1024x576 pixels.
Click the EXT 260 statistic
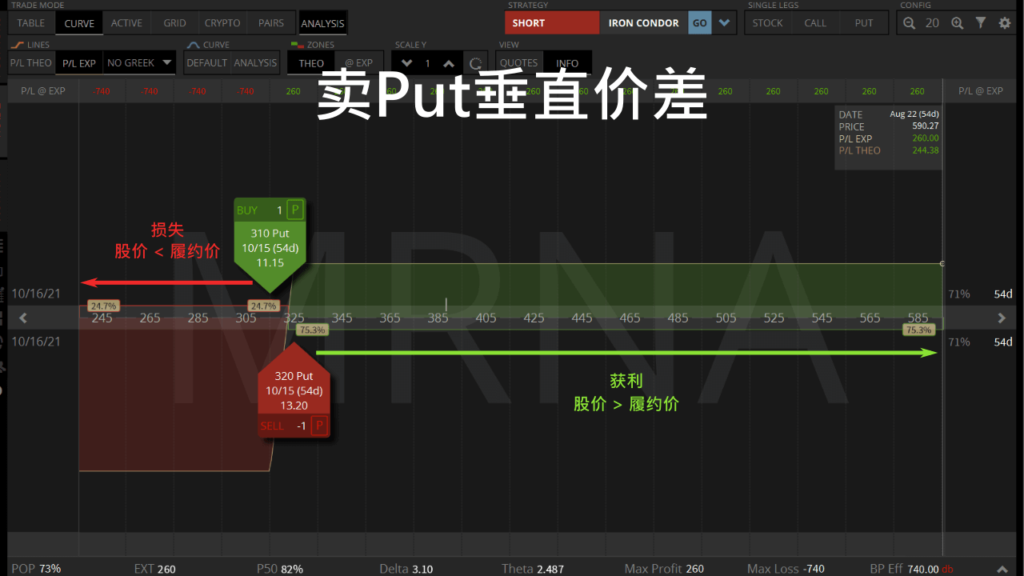click(x=155, y=569)
